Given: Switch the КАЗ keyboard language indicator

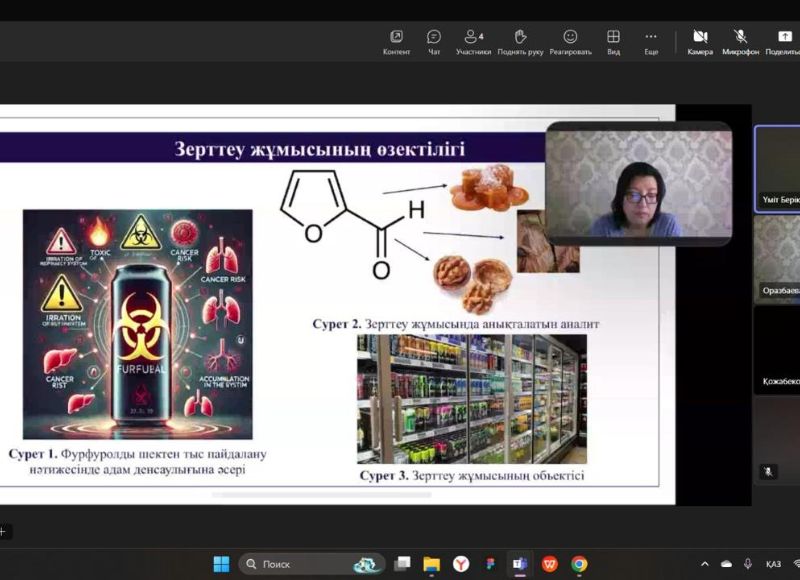Looking at the screenshot, I should [x=773, y=564].
